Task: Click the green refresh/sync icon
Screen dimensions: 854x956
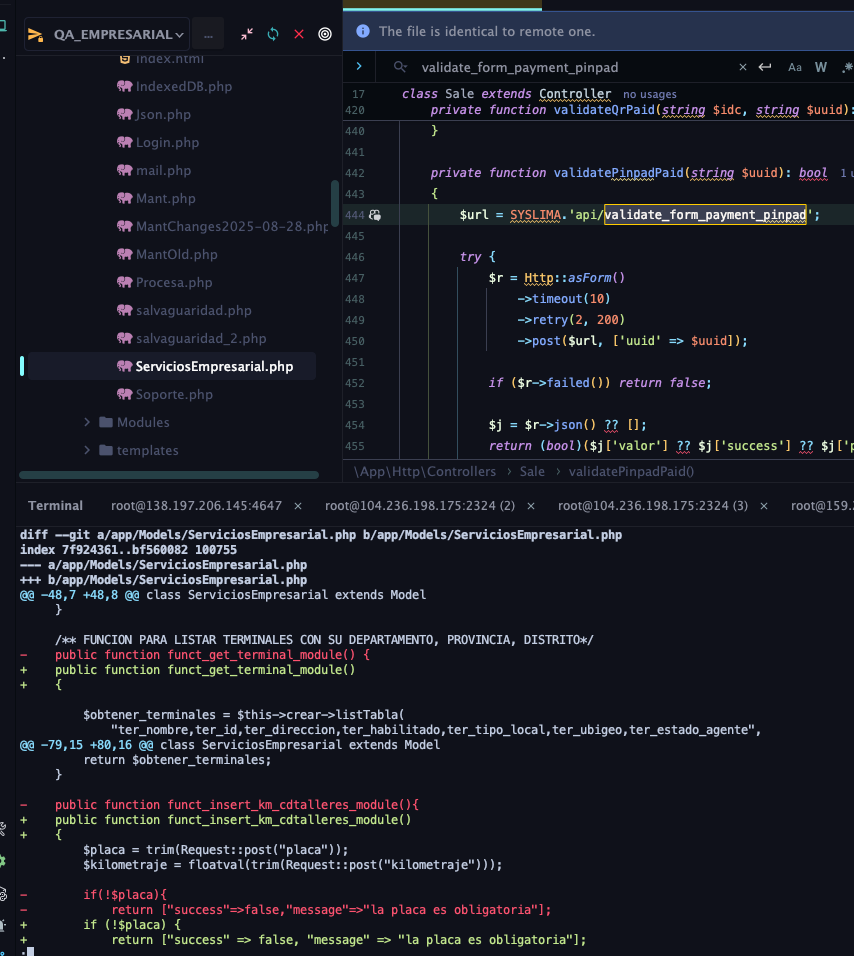Action: pyautogui.click(x=272, y=34)
